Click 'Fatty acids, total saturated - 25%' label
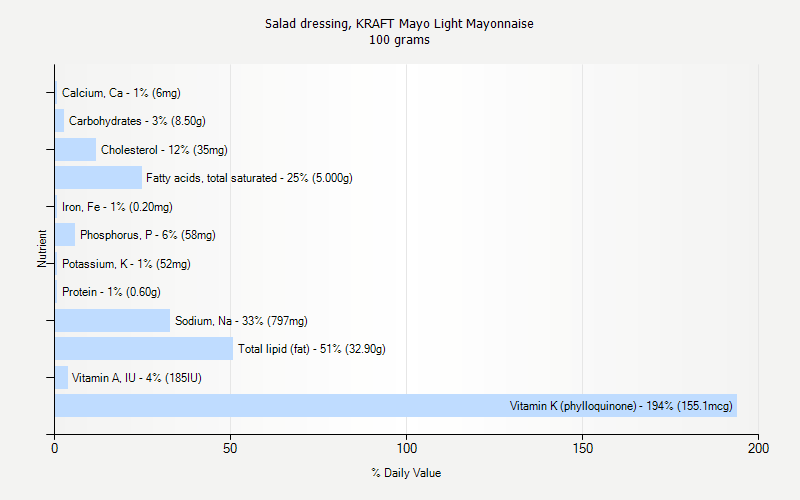The height and width of the screenshot is (500, 800). [x=249, y=178]
